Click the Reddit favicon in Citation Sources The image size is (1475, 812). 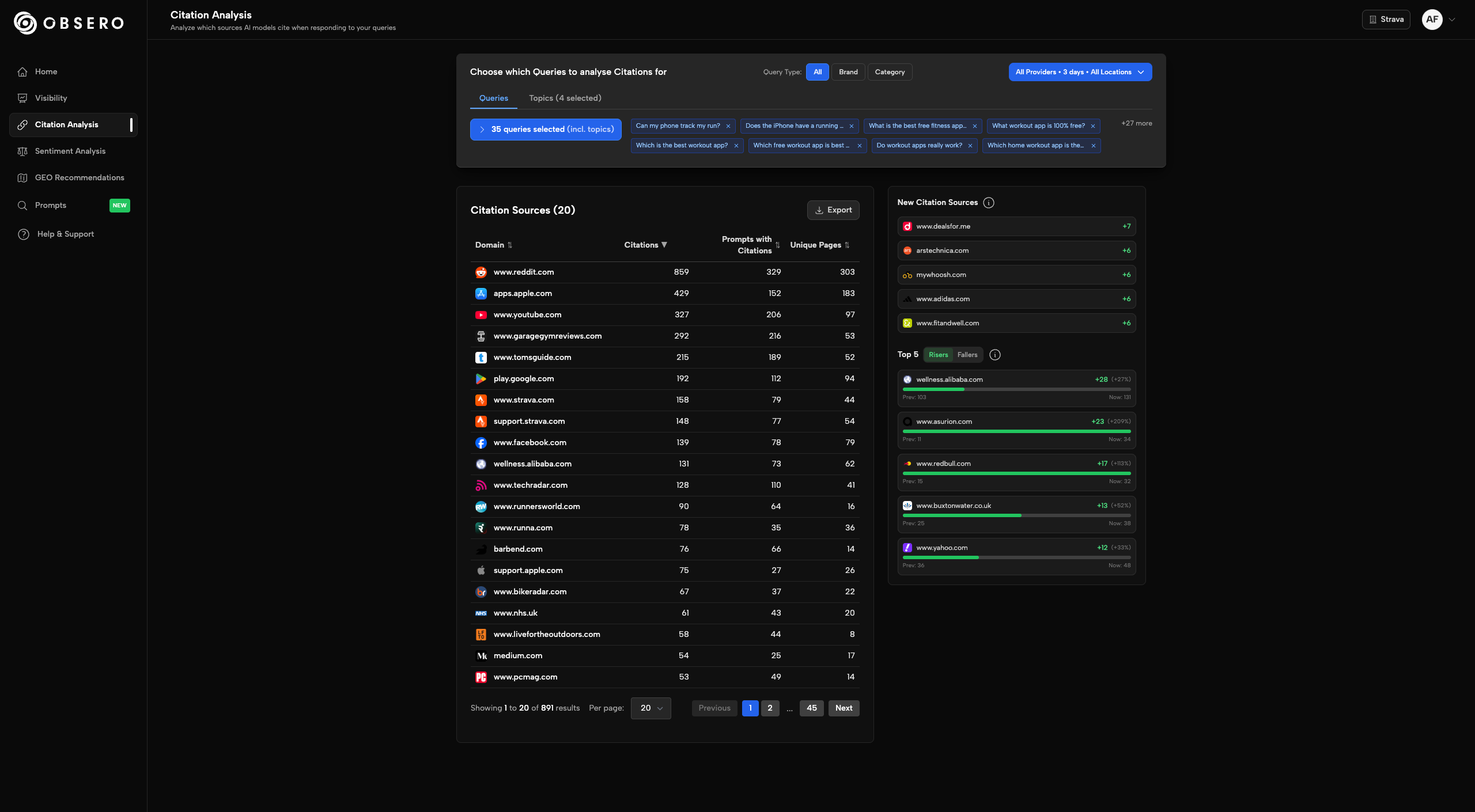click(481, 272)
